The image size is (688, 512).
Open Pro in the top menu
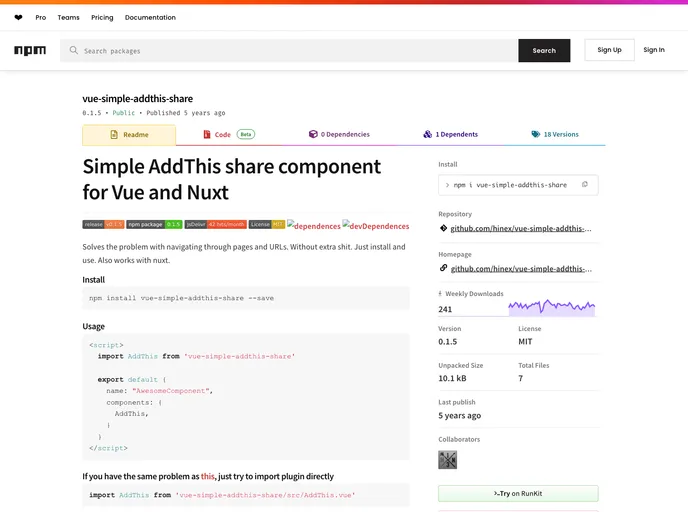[x=41, y=18]
